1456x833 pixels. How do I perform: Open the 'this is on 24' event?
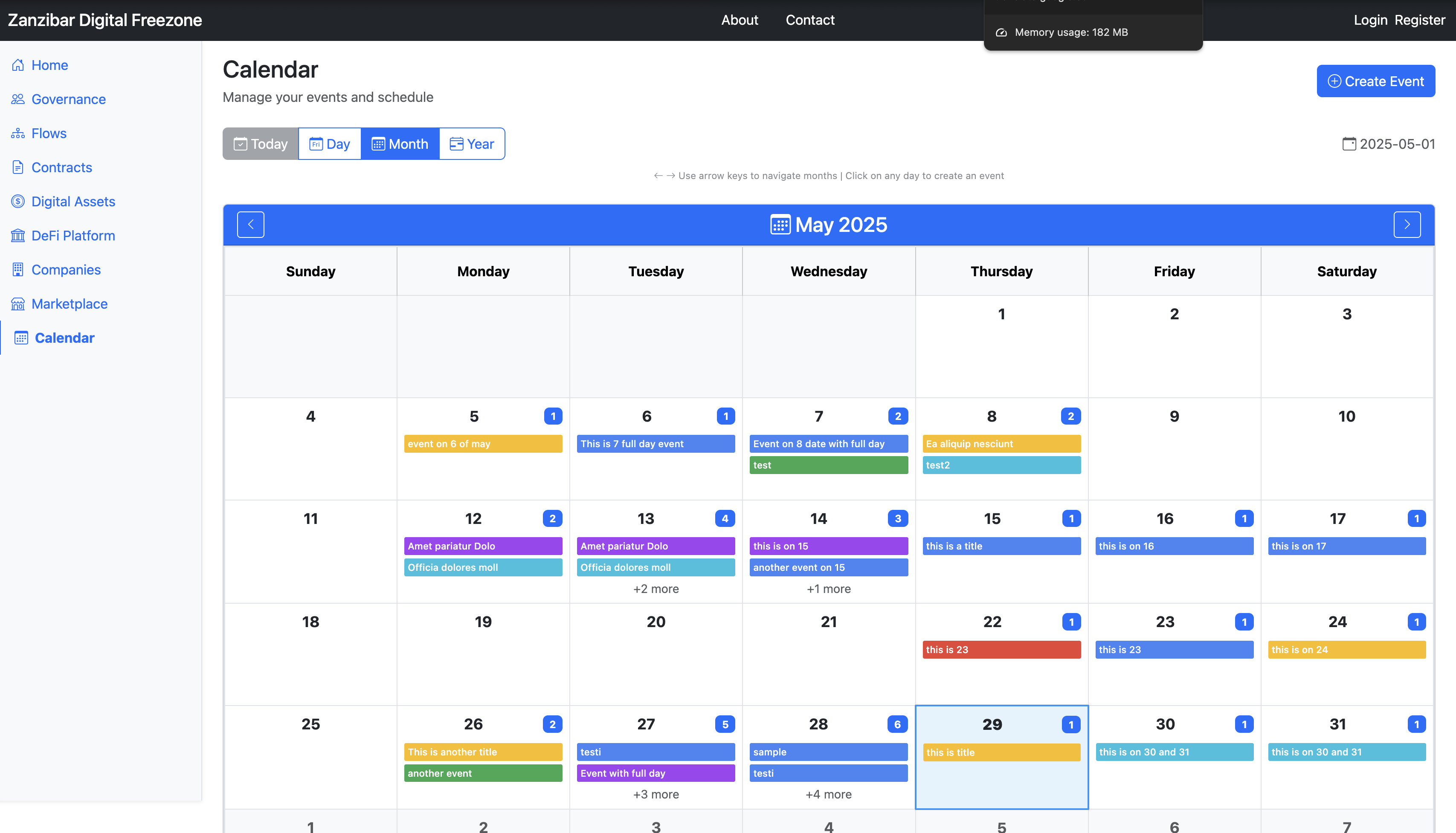coord(1347,650)
